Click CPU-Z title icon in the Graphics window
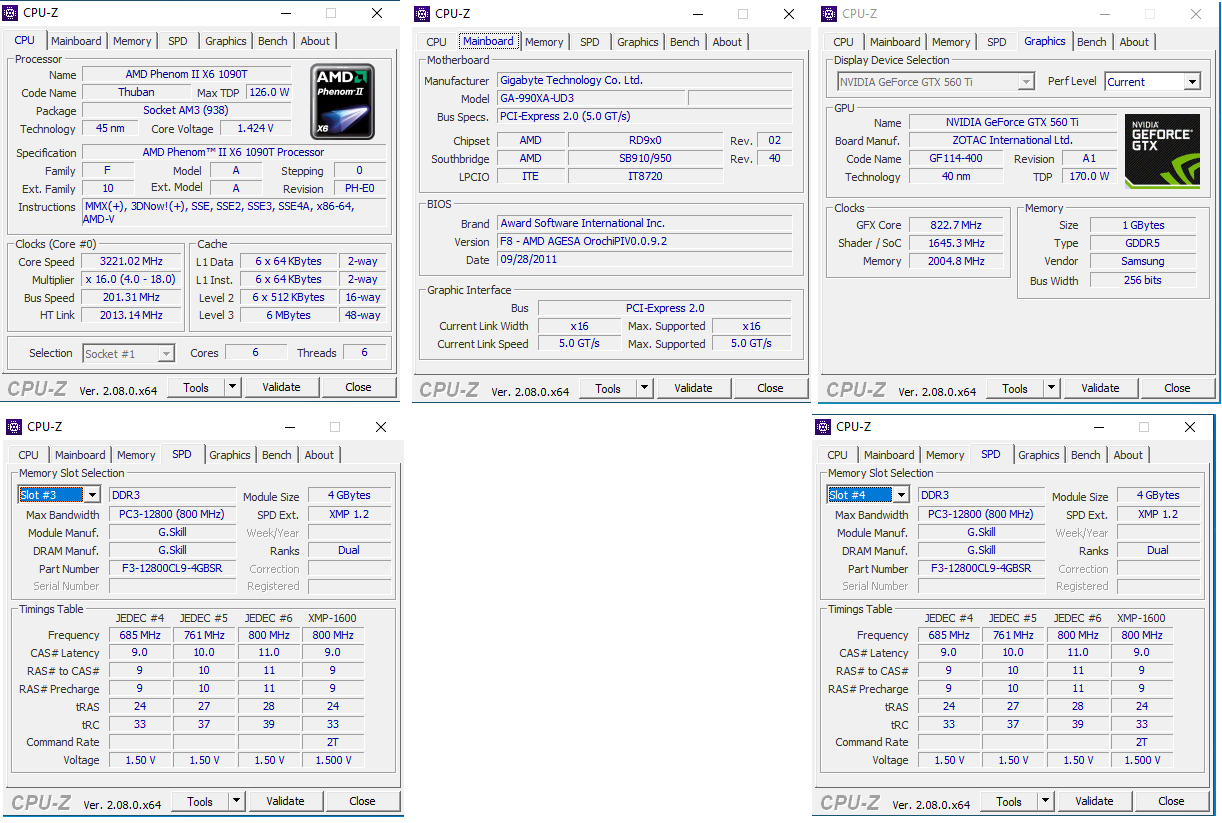Screen dimensions: 1222x823 [830, 13]
